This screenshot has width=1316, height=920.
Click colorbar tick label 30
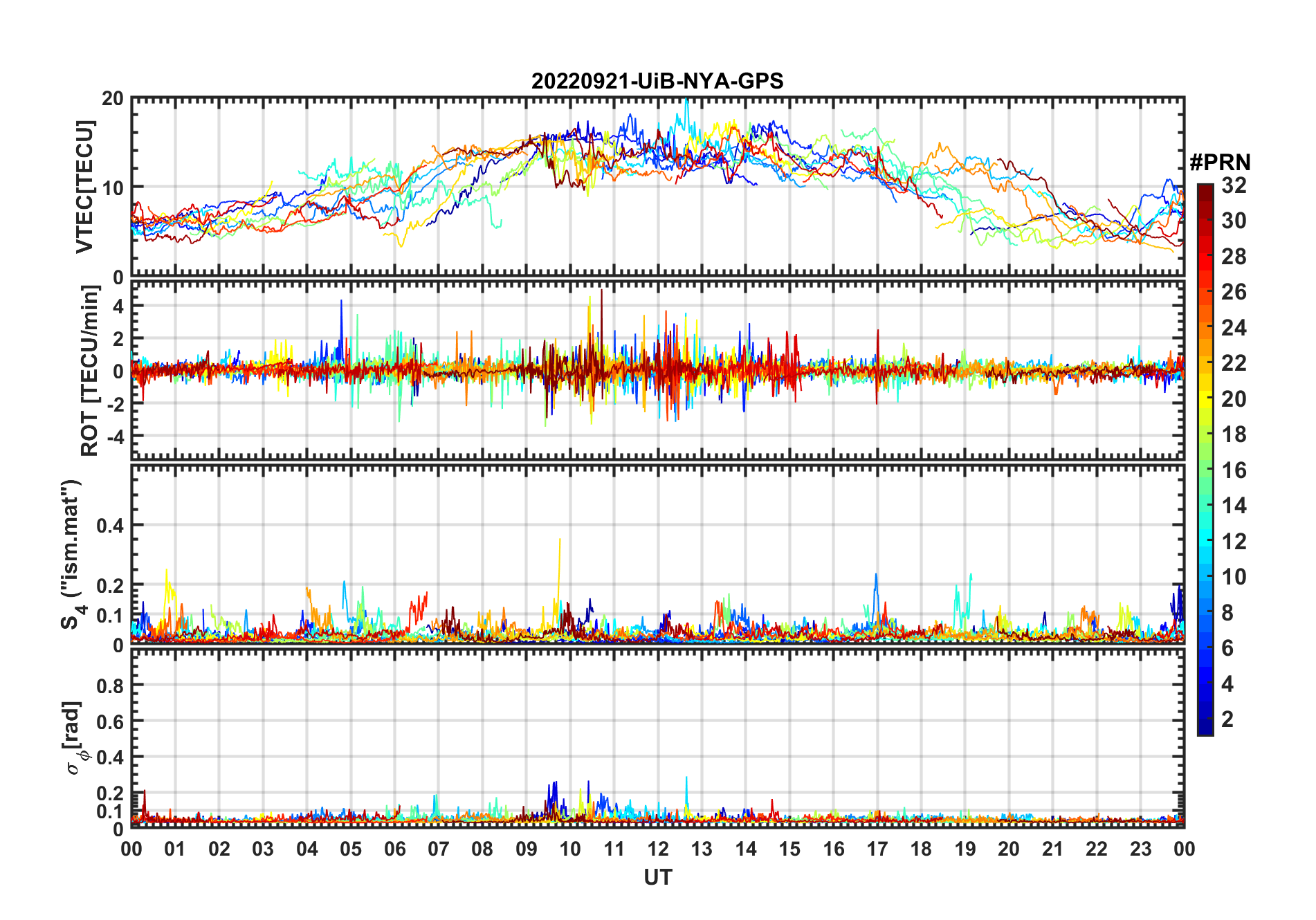(x=1234, y=221)
